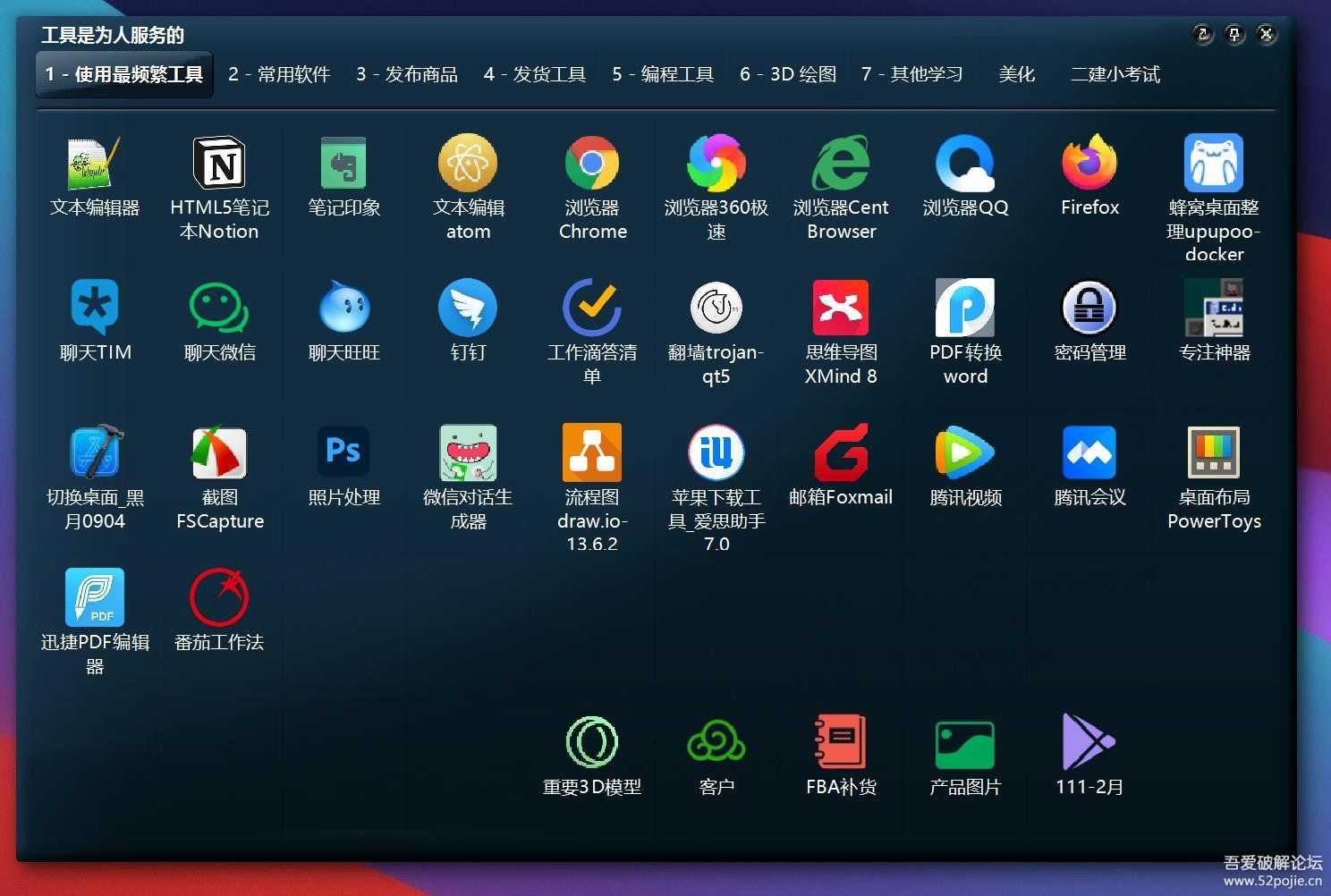Open 截图 FSCapture screenshot tool
This screenshot has width=1331, height=896.
(219, 452)
